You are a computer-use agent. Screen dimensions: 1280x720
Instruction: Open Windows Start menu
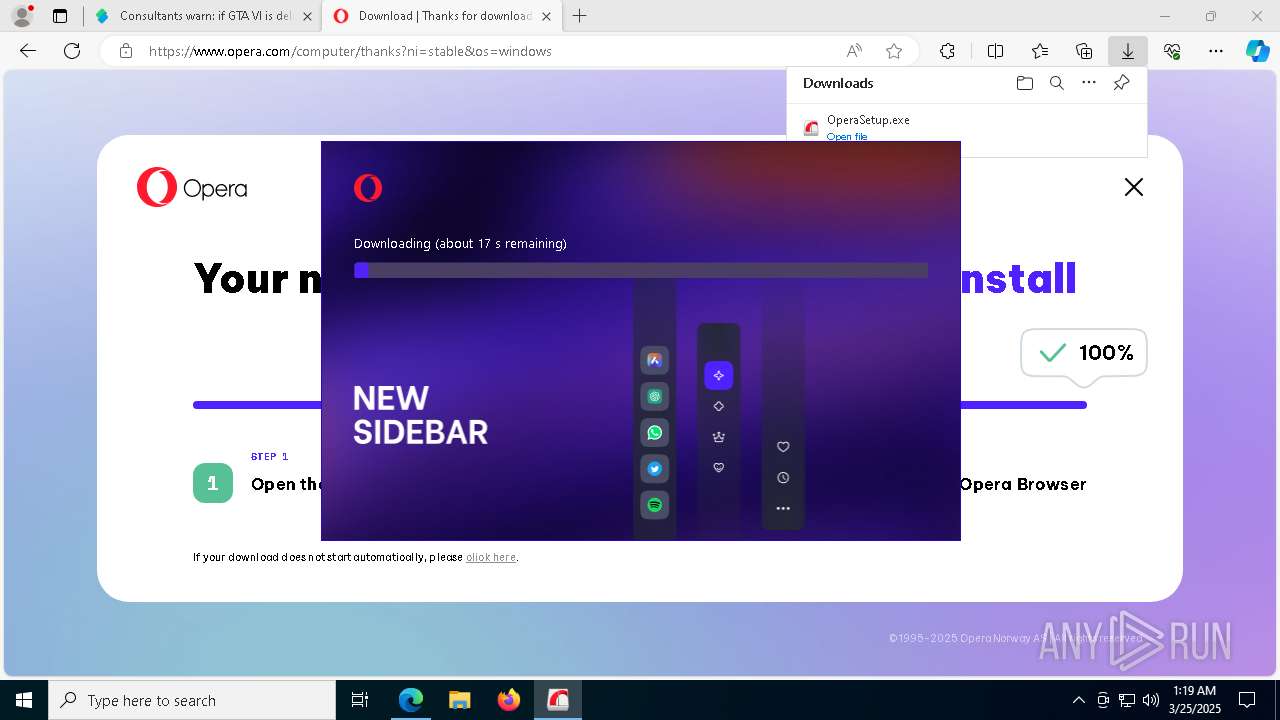[24, 700]
